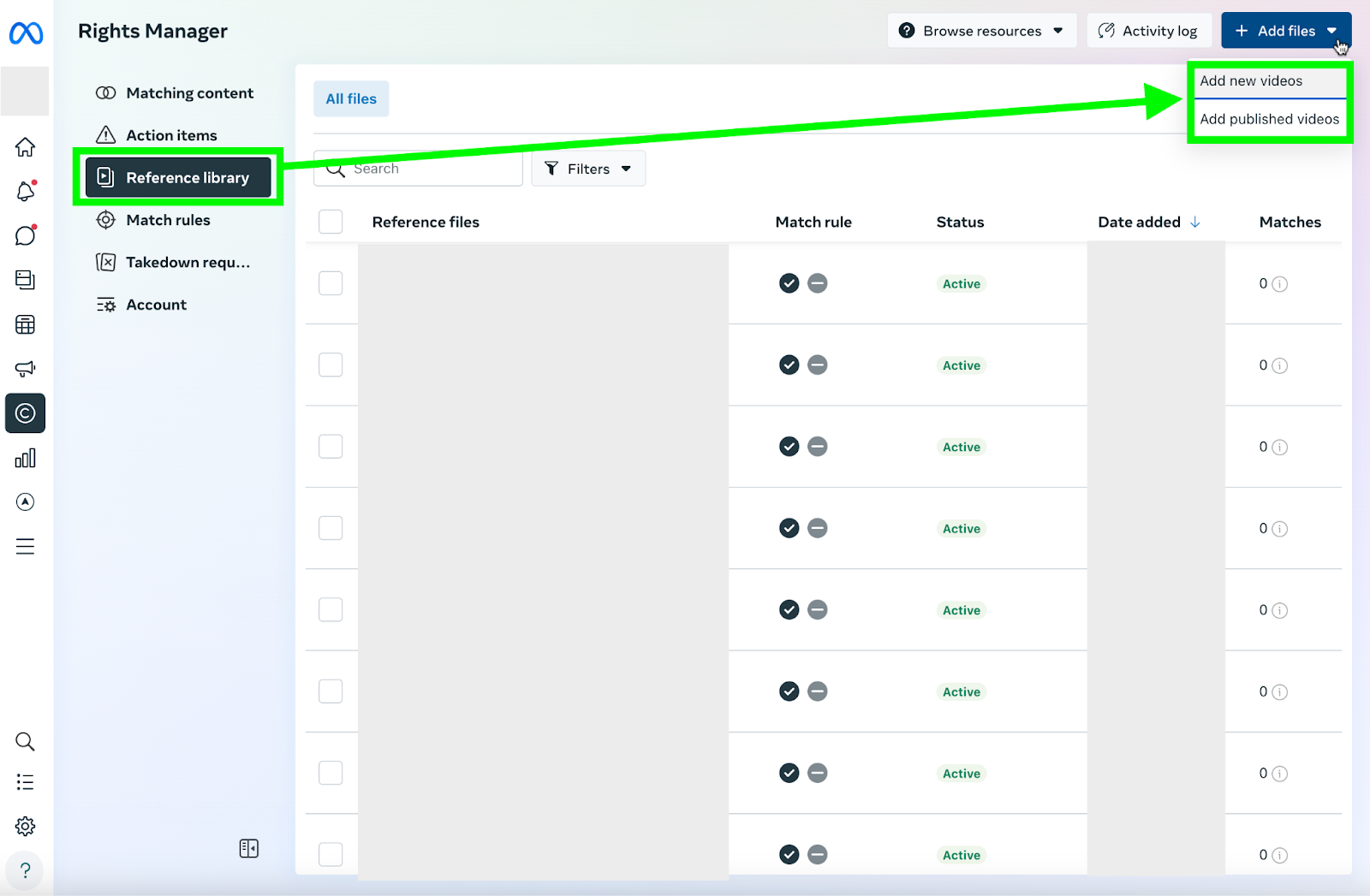Open the help question mark icon

(x=26, y=870)
